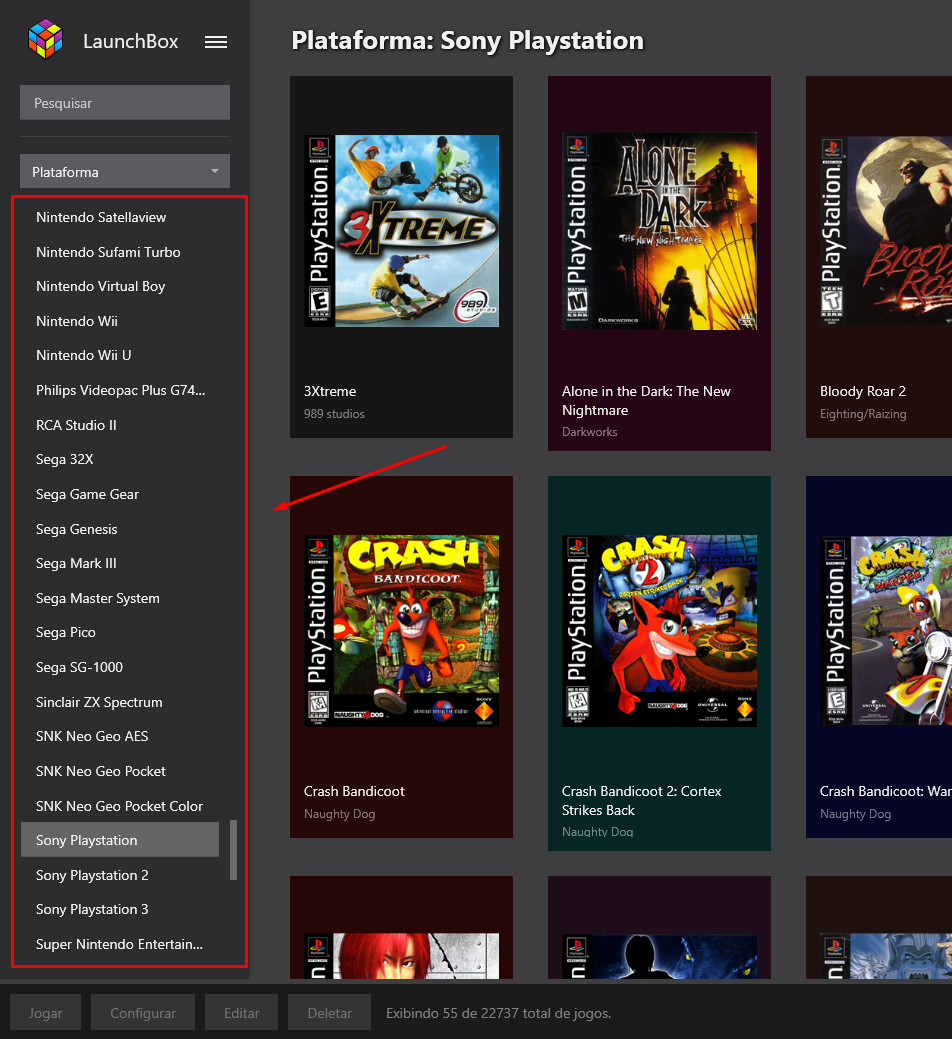Select Alone in the Dark cover art
Image resolution: width=952 pixels, height=1039 pixels.
click(x=659, y=231)
